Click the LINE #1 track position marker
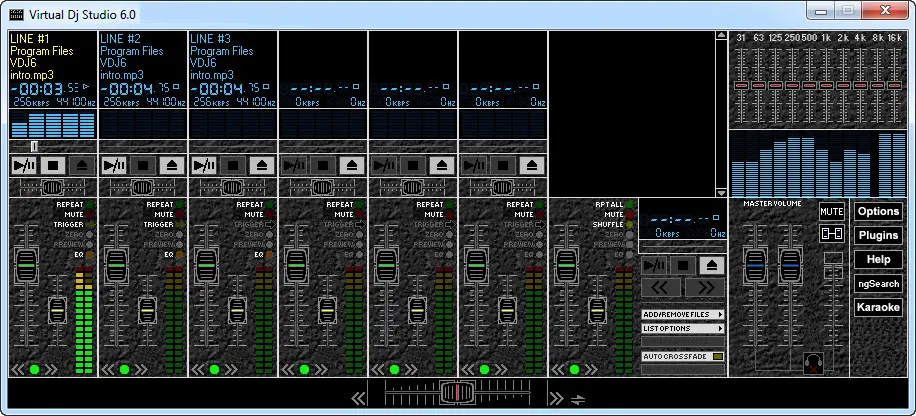 (34, 146)
